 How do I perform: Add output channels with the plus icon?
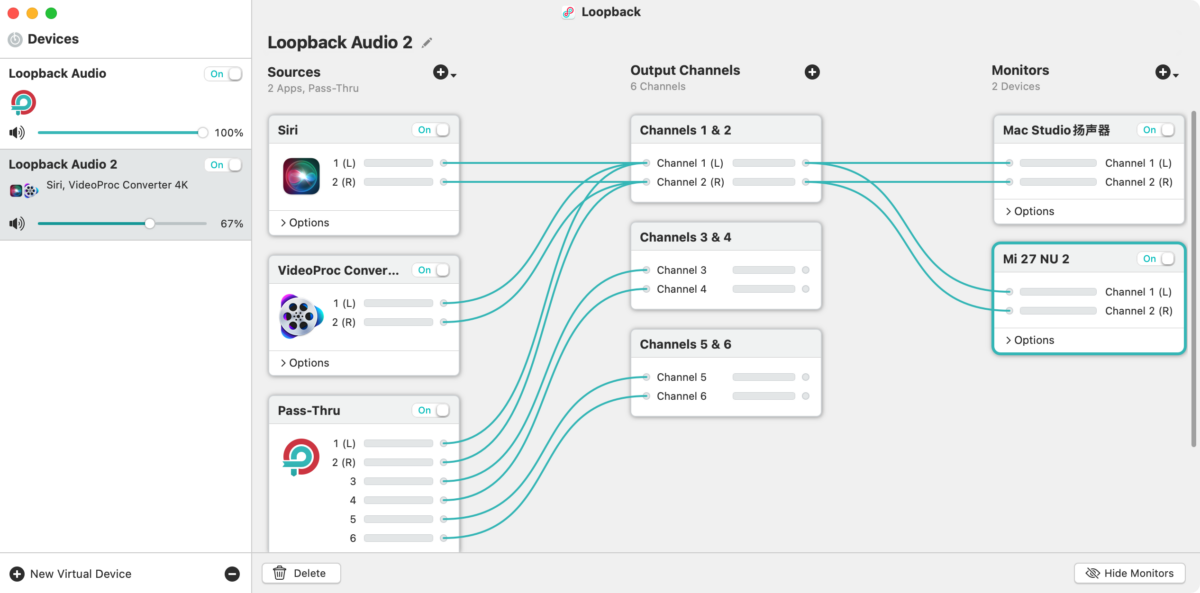coord(812,72)
